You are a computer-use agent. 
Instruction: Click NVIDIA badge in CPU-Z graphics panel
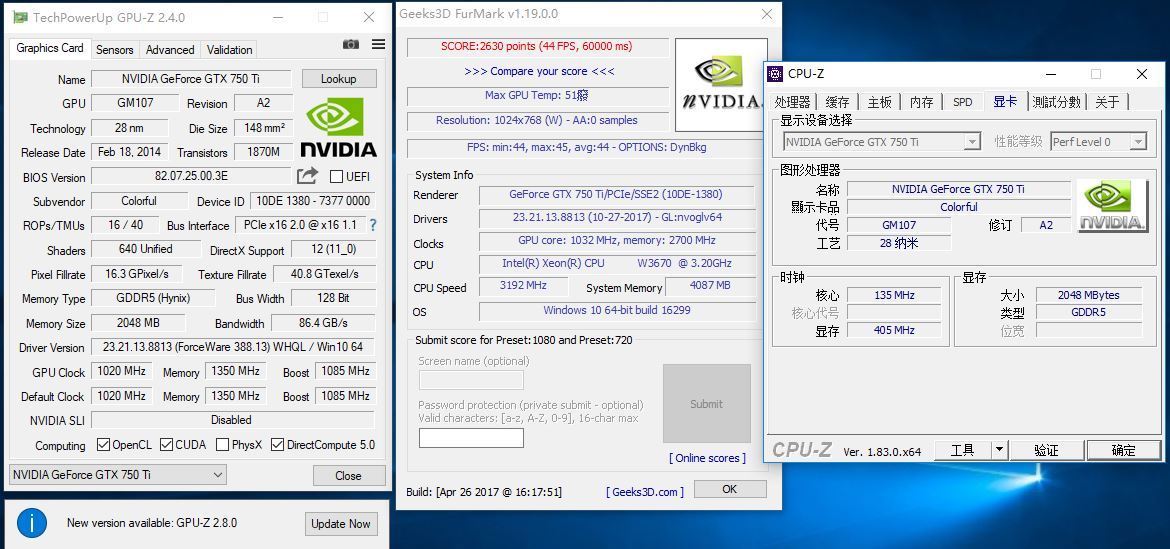(1113, 206)
